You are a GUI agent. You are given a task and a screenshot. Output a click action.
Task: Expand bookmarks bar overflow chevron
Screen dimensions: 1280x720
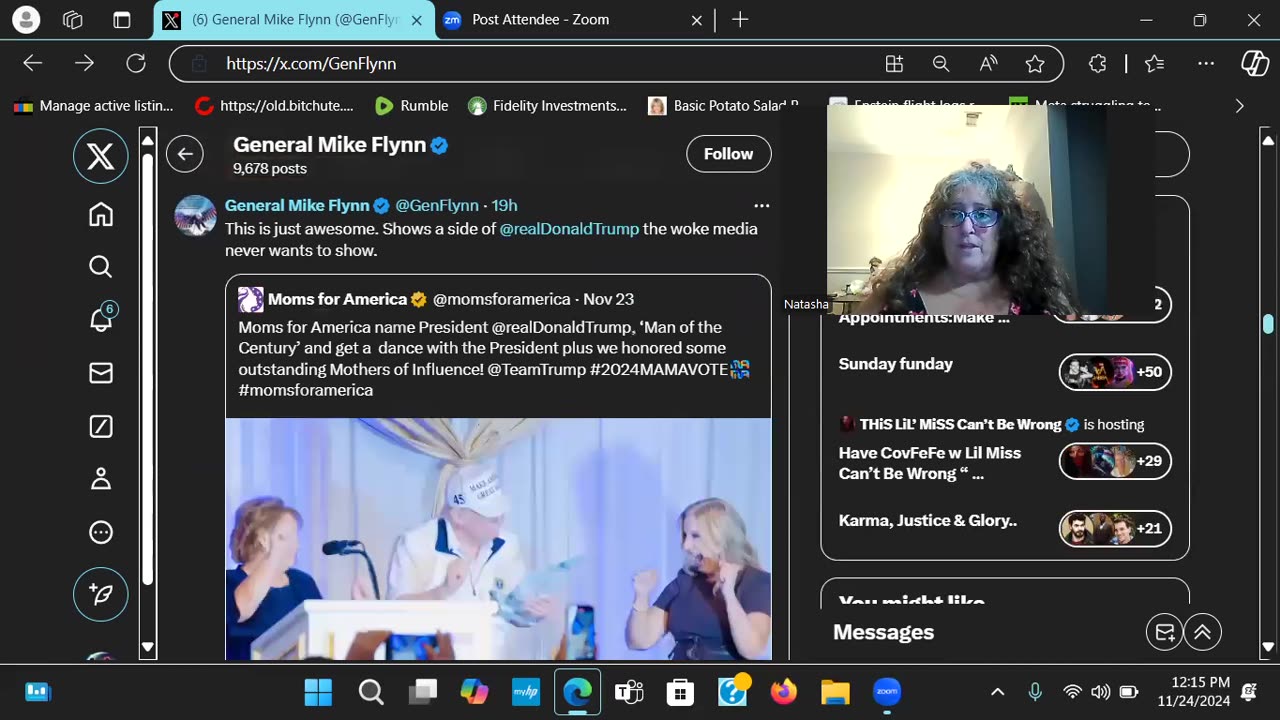[1239, 106]
